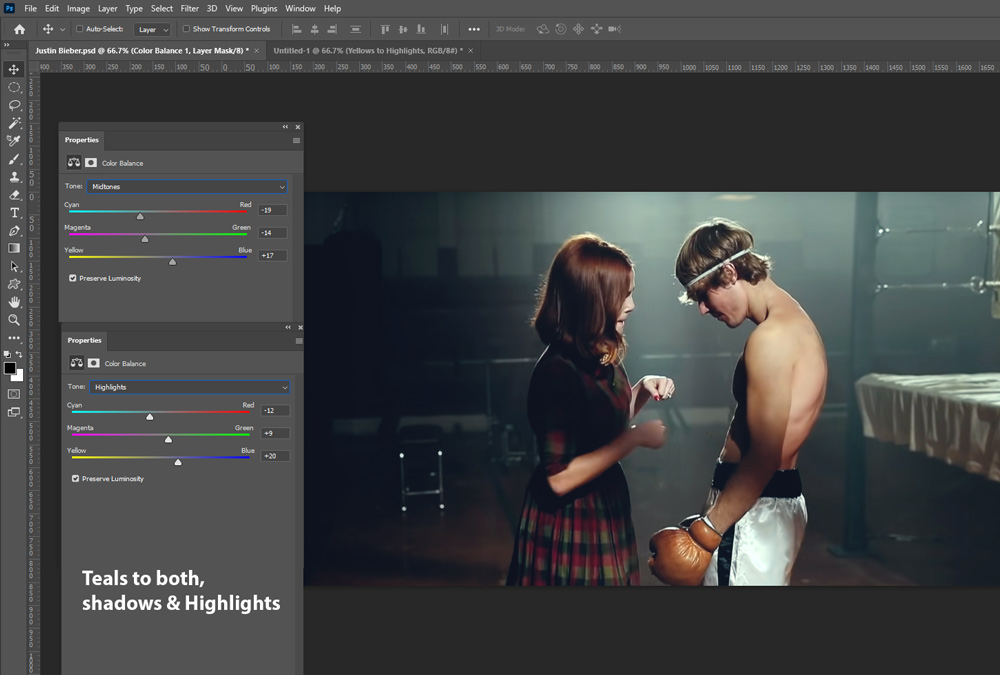Open the File menu
The width and height of the screenshot is (1000, 675).
(x=31, y=8)
